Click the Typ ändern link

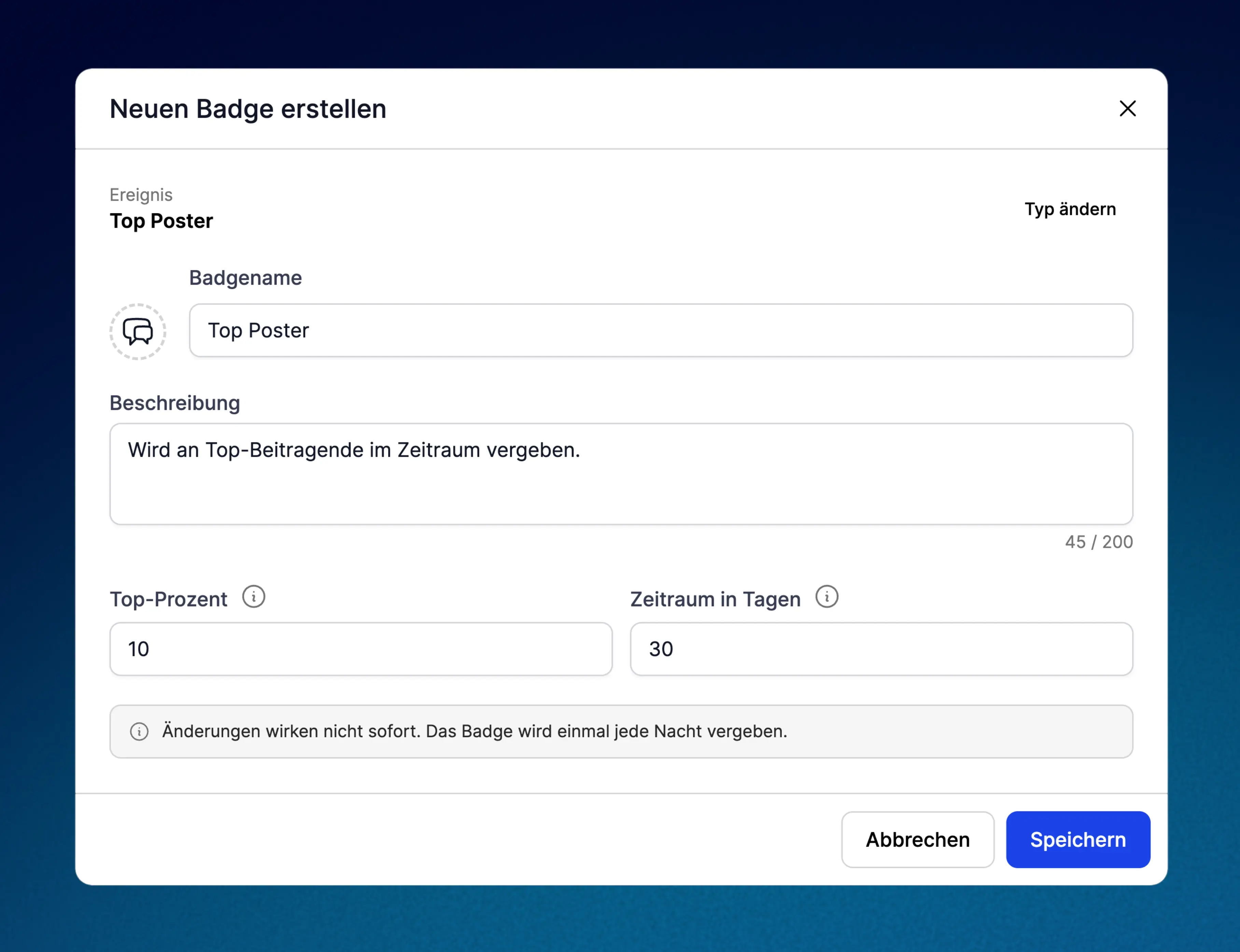1070,209
